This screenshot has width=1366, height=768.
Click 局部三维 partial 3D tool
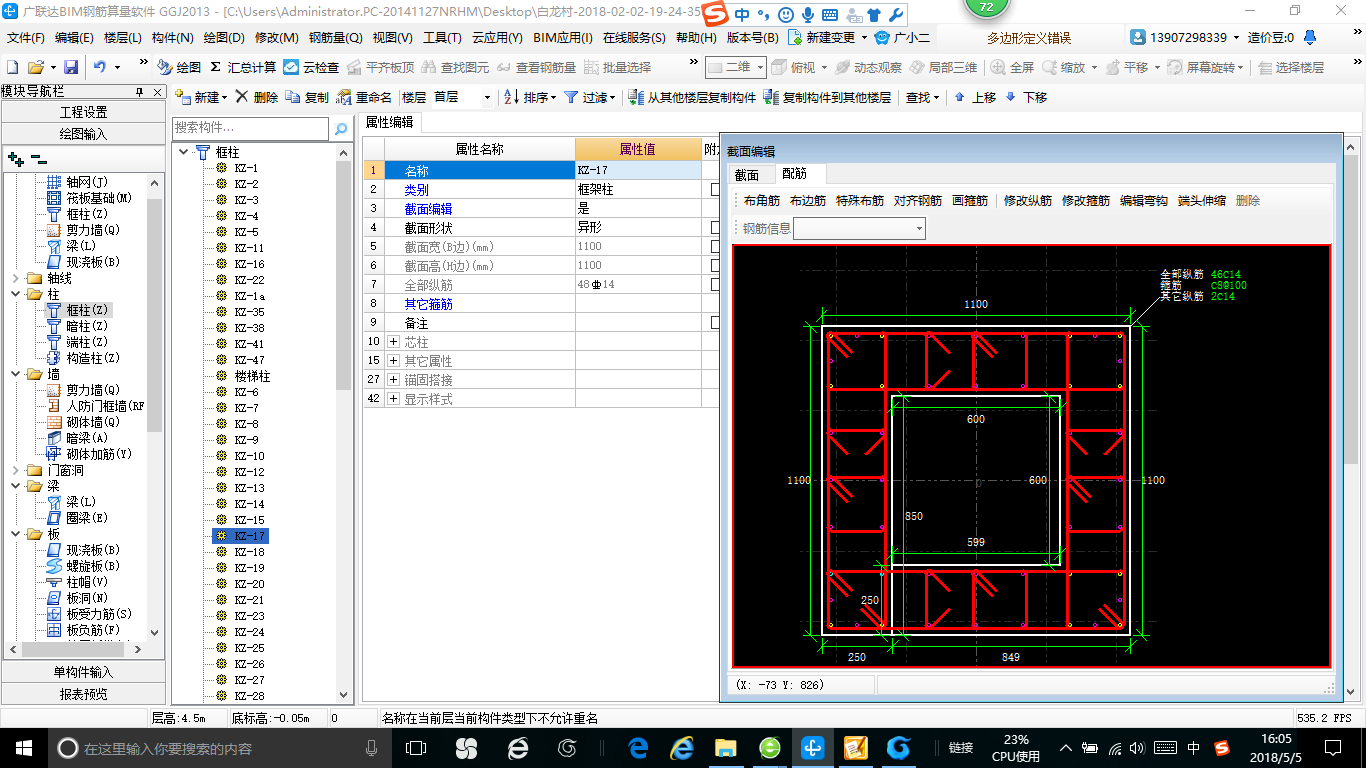coord(943,67)
